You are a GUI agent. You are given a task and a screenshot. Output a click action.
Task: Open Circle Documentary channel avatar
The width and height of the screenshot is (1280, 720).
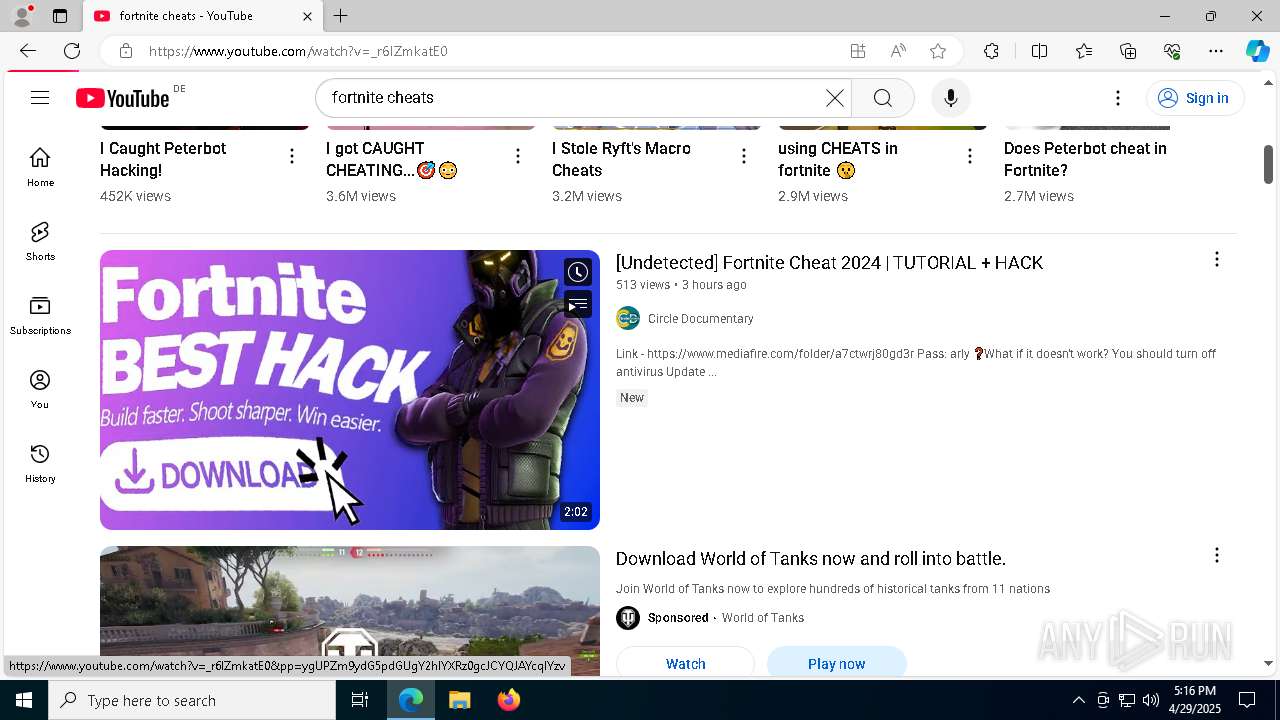628,318
